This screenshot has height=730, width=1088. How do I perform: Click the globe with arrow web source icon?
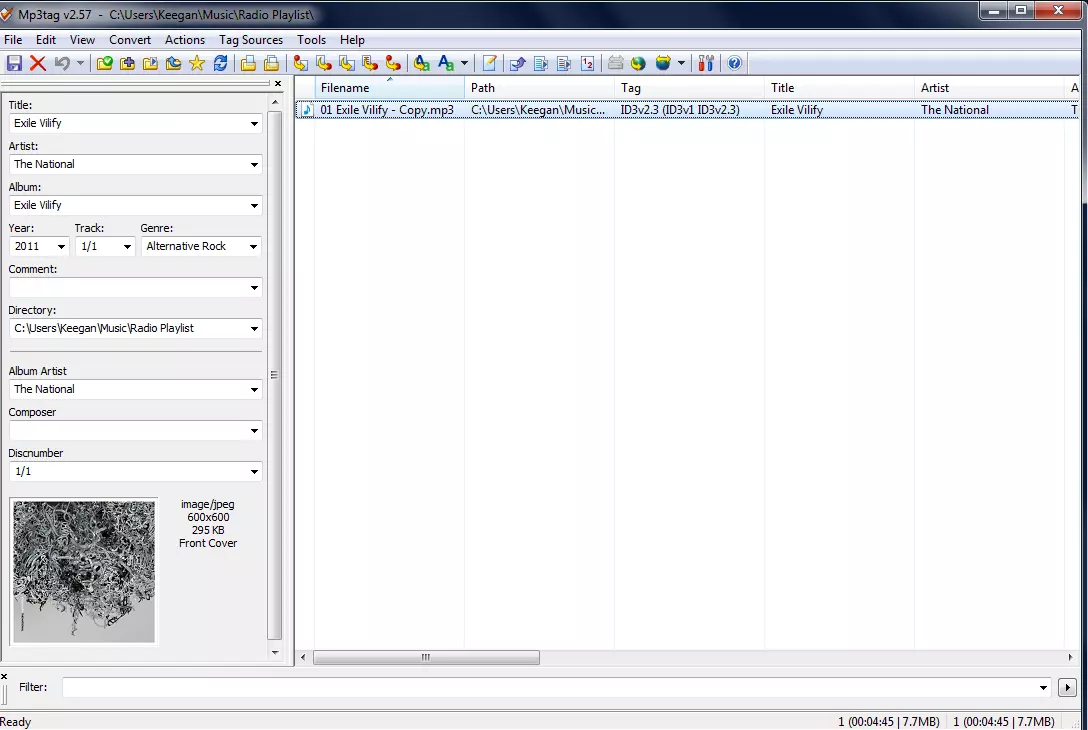tap(638, 63)
